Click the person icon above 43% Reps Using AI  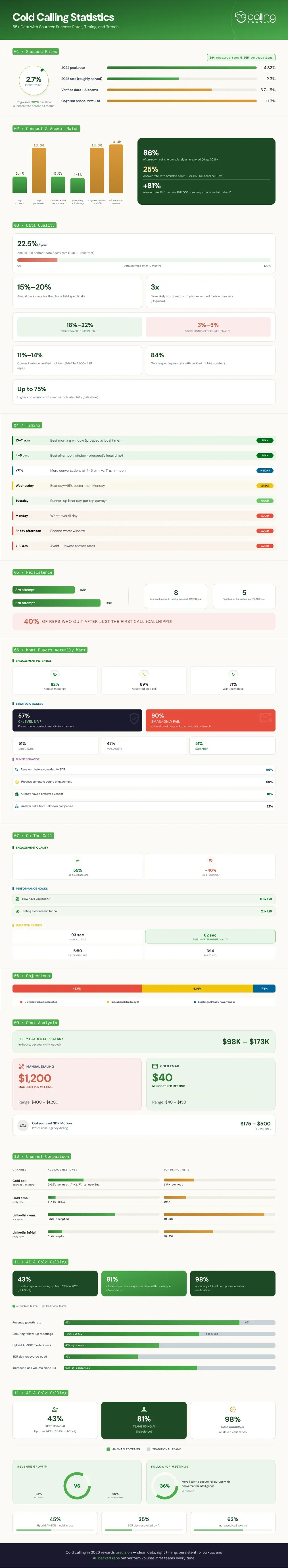tap(55, 1409)
